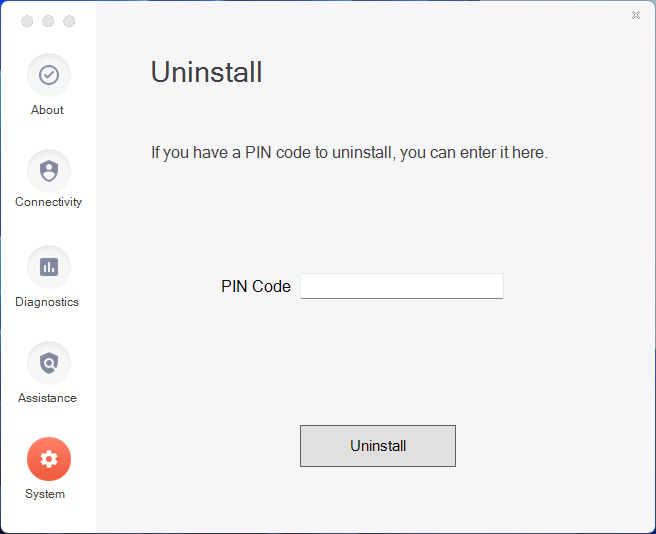
Task: Switch to the Connectivity tab label
Action: tap(49, 202)
